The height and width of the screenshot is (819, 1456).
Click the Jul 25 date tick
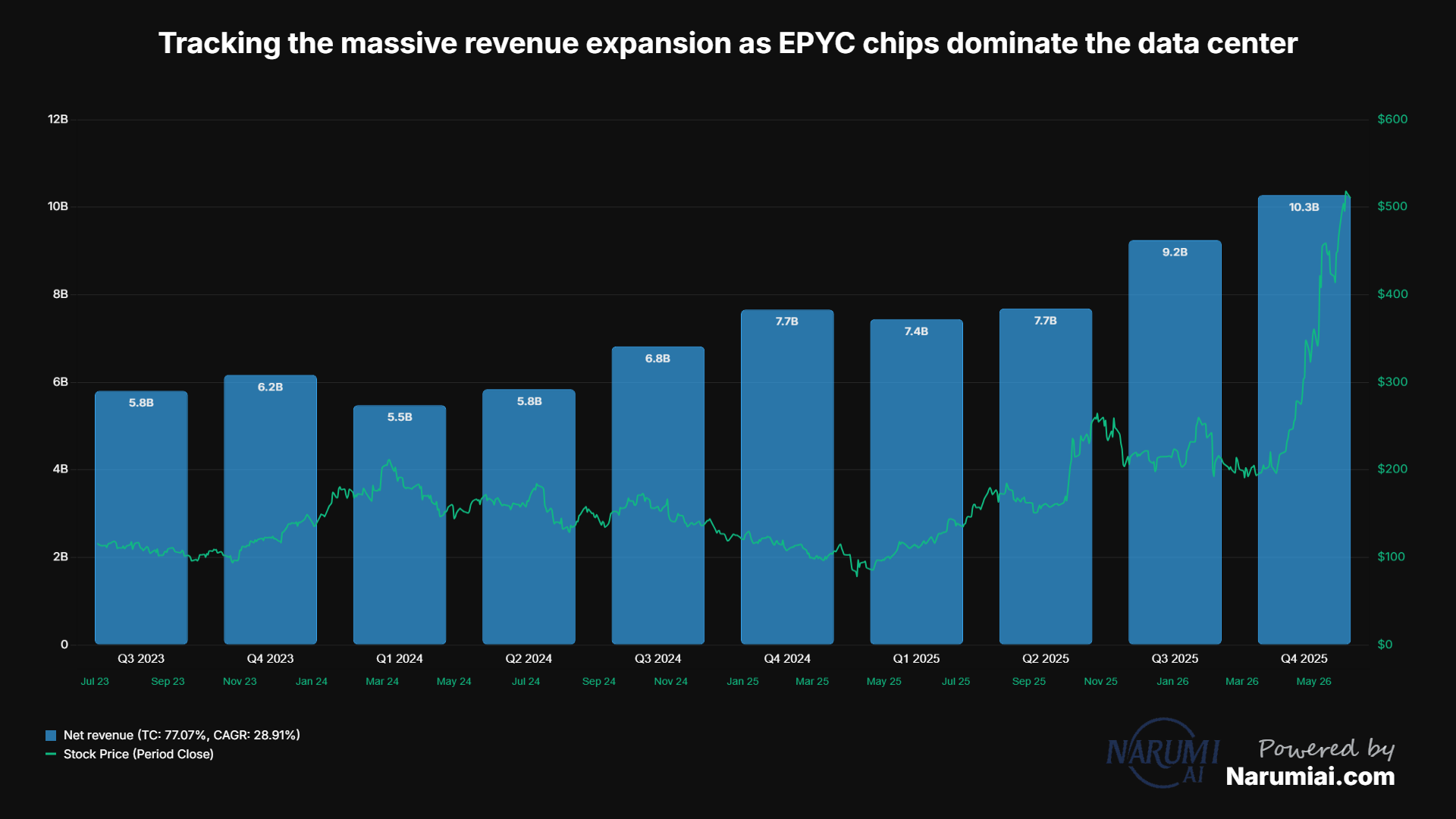tap(956, 682)
